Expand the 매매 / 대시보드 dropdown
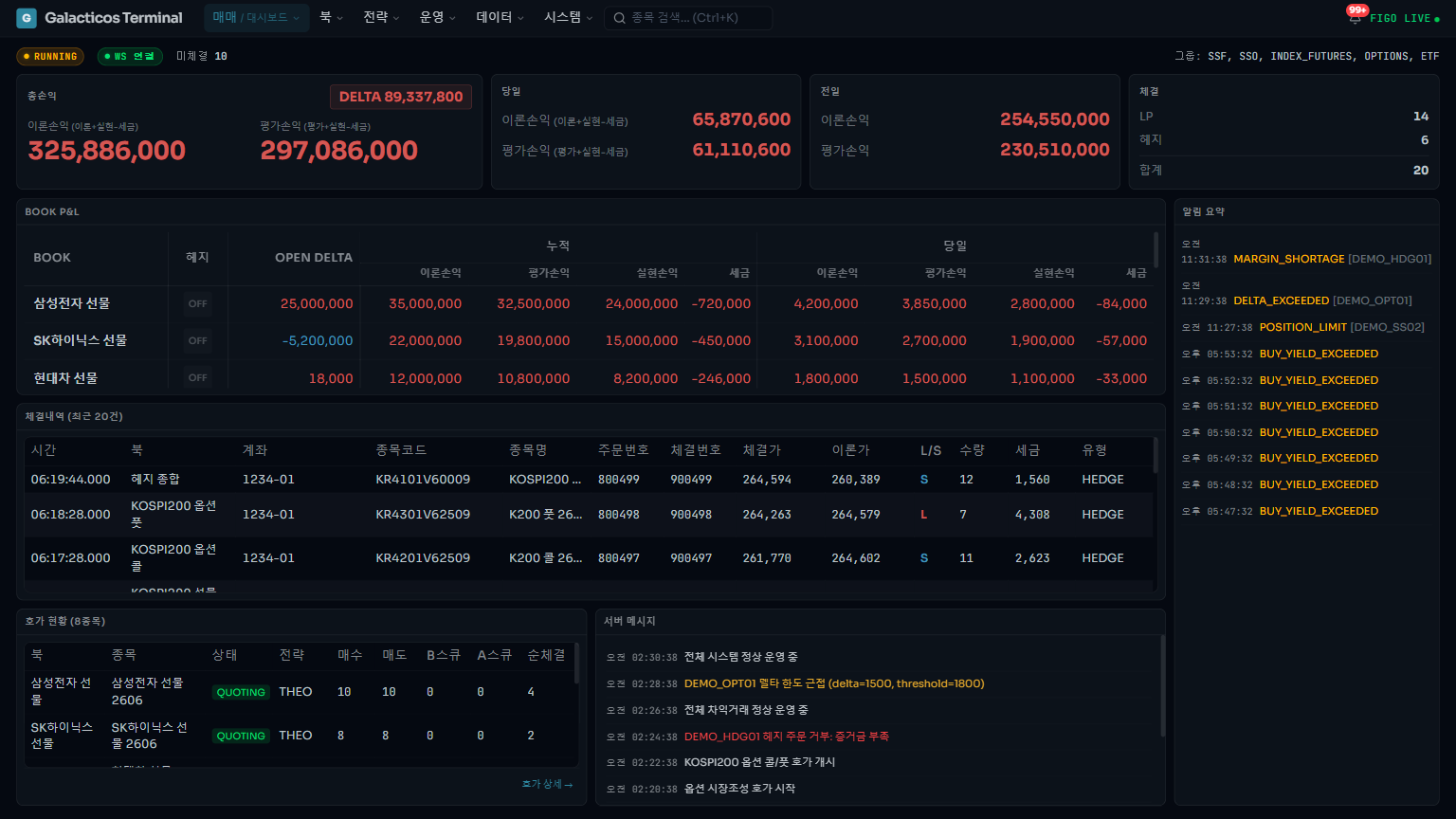This screenshot has height=819, width=1456. tap(256, 18)
